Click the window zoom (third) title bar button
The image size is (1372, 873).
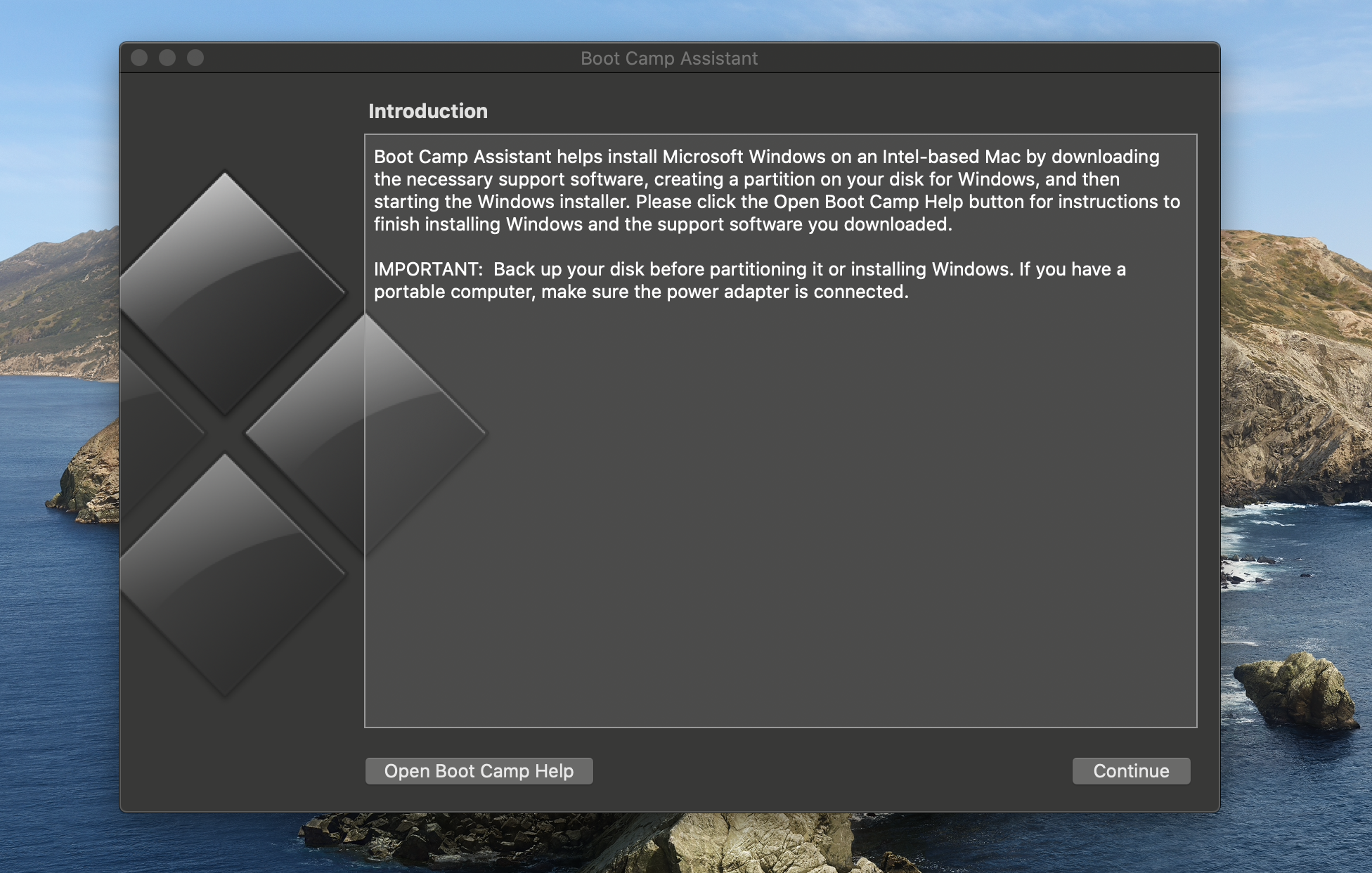195,58
